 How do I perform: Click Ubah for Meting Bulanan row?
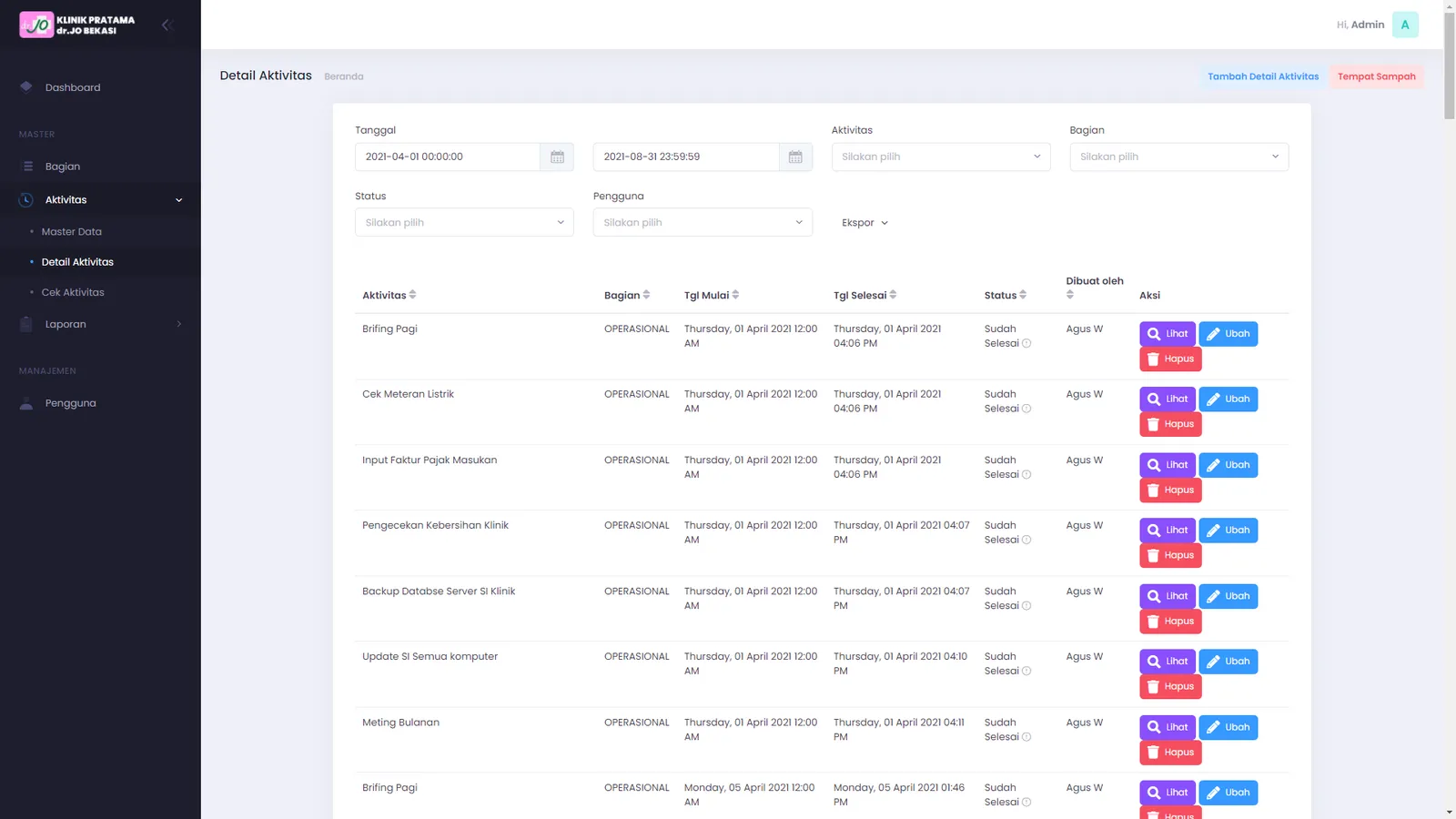1228,727
